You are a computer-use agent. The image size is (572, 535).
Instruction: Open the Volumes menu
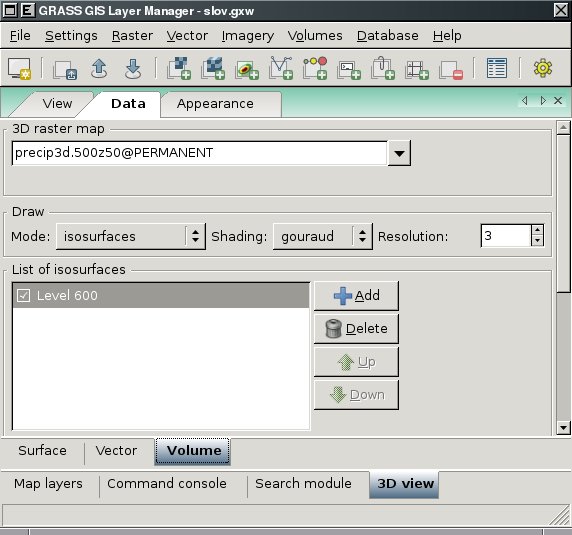pyautogui.click(x=315, y=36)
